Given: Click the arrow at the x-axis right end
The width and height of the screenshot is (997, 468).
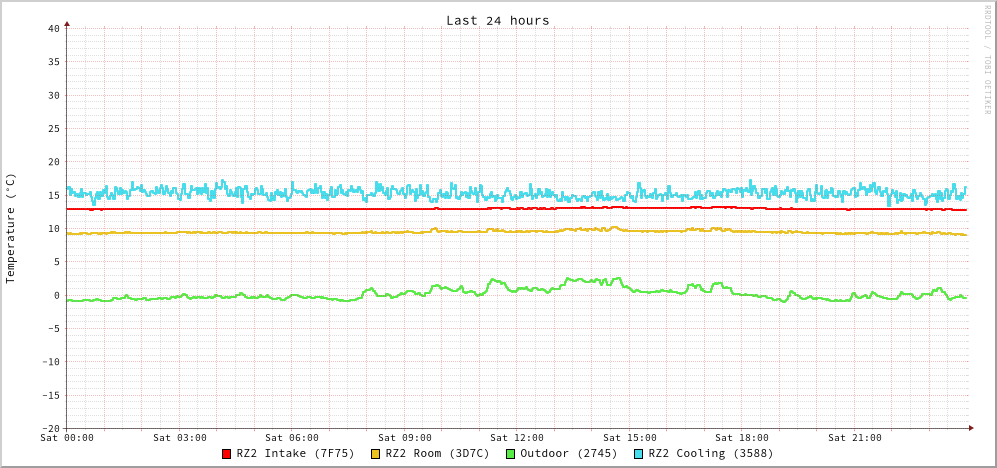Looking at the screenshot, I should point(970,428).
